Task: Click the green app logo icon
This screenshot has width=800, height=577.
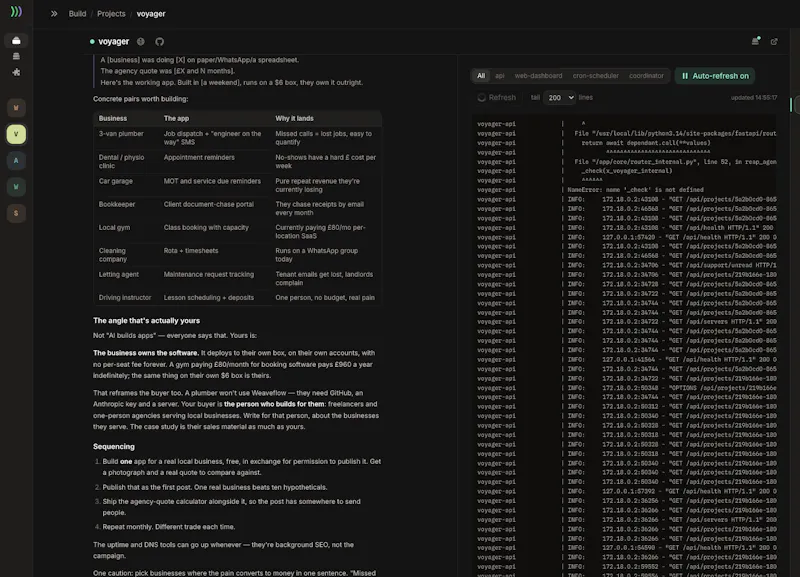Action: 16,11
